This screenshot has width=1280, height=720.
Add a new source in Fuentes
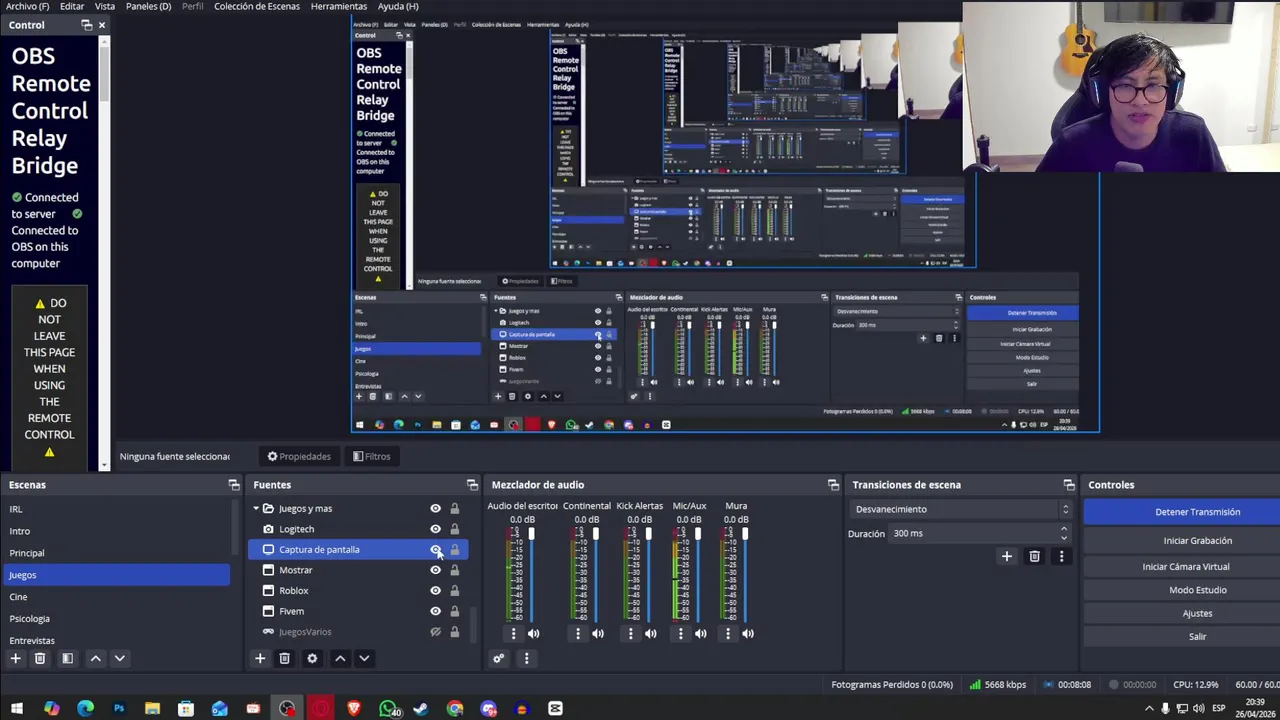tap(260, 658)
